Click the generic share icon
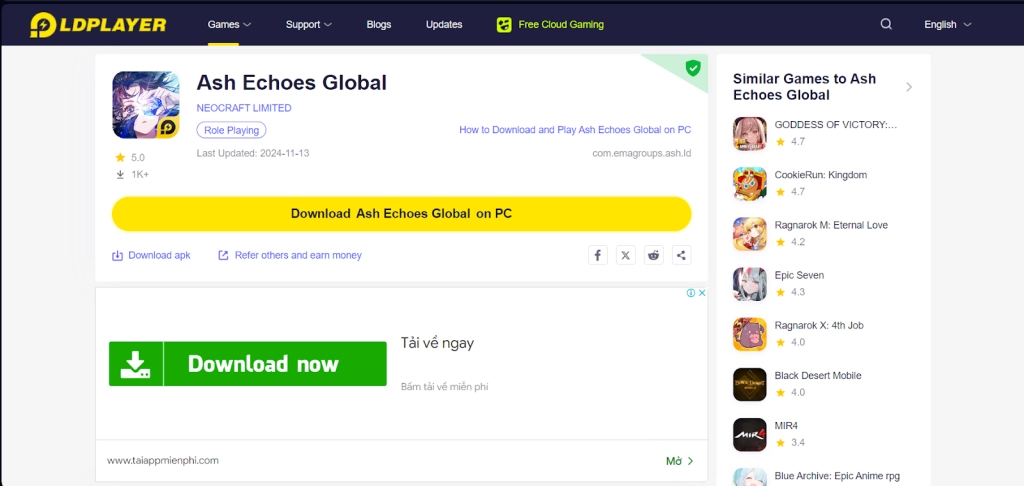This screenshot has height=486, width=1024. 681,255
